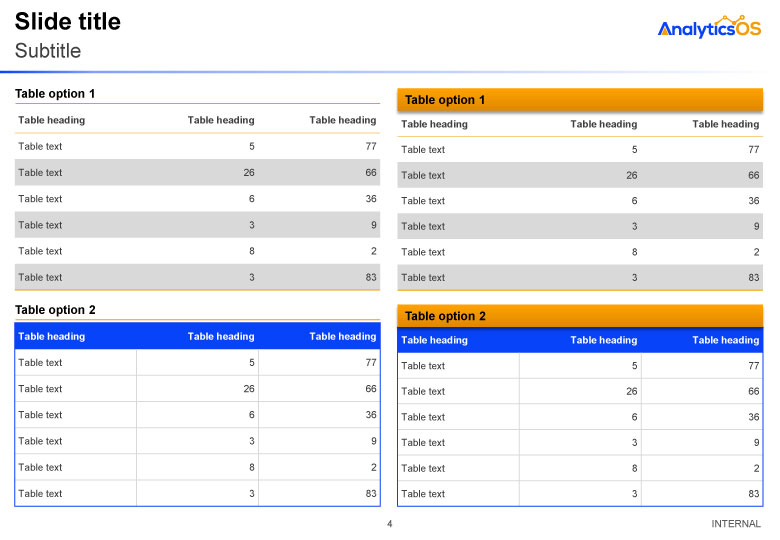Click value 9 in plain-titled Table option 1
The width and height of the screenshot is (780, 540).
[374, 225]
